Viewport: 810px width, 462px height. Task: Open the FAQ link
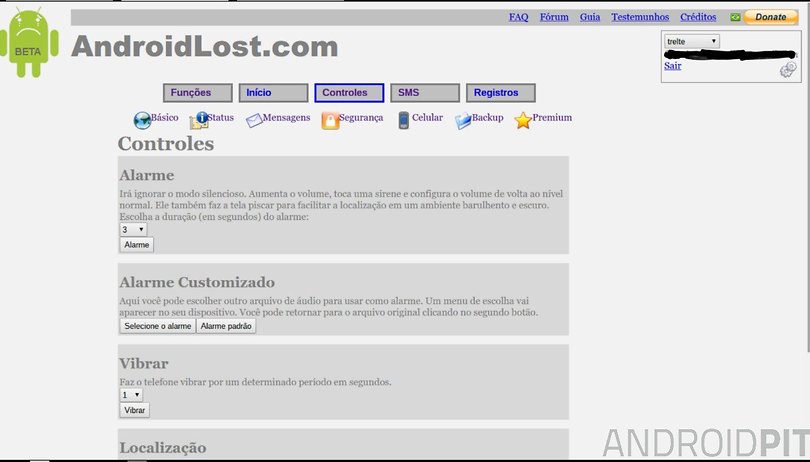pyautogui.click(x=519, y=17)
